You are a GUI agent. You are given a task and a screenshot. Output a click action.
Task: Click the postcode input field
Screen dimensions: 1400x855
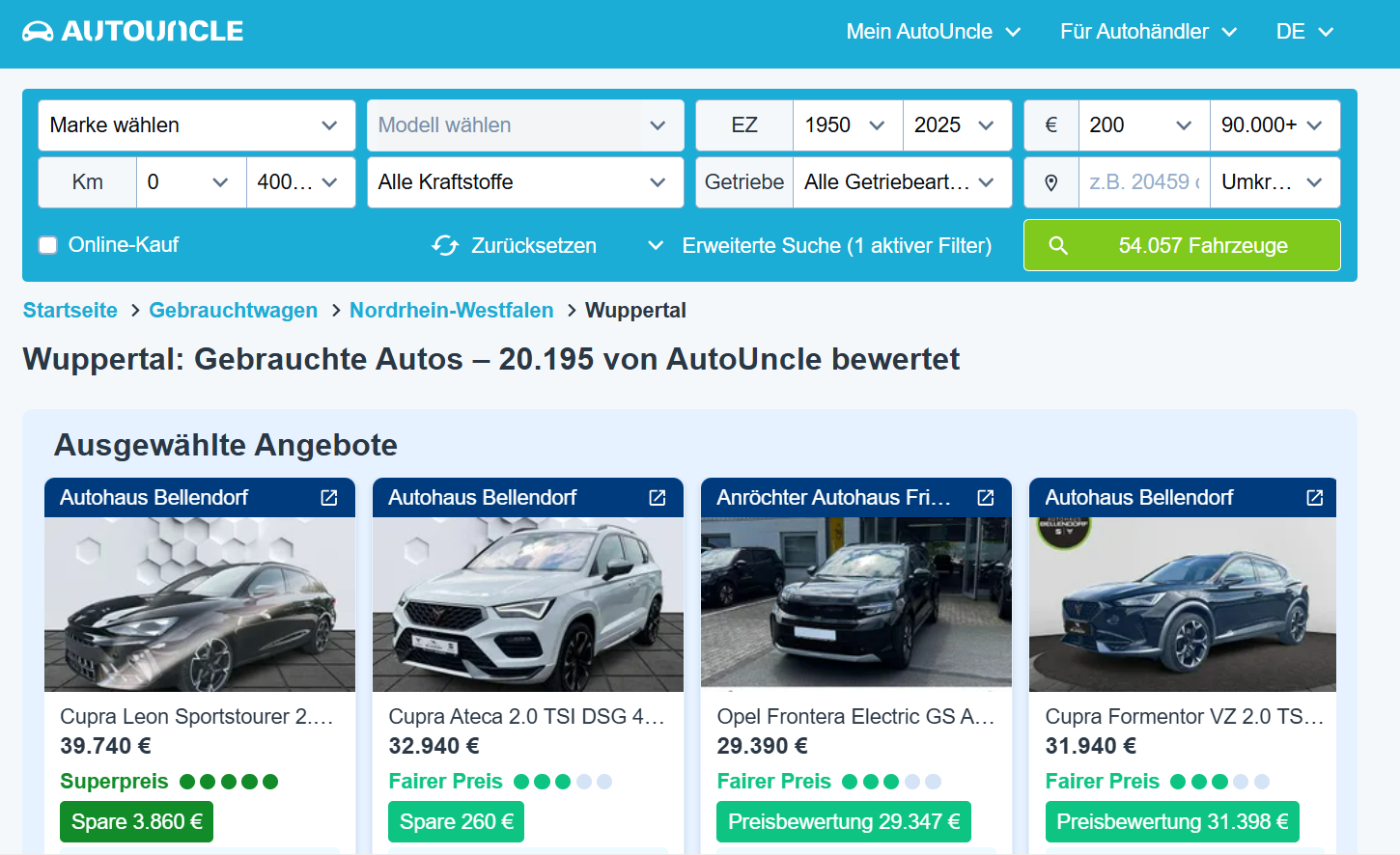pos(1144,182)
